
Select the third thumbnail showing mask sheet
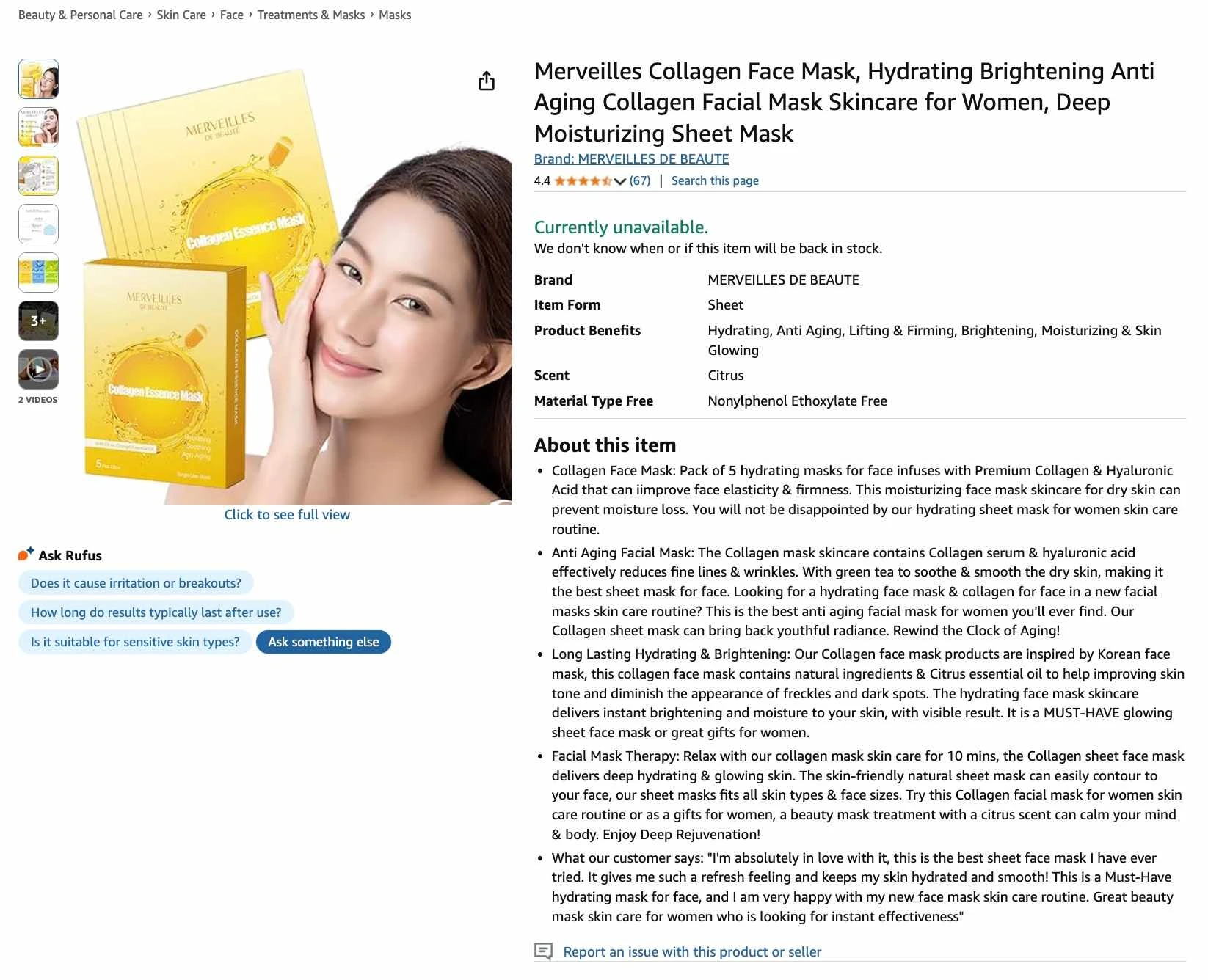pos(38,175)
